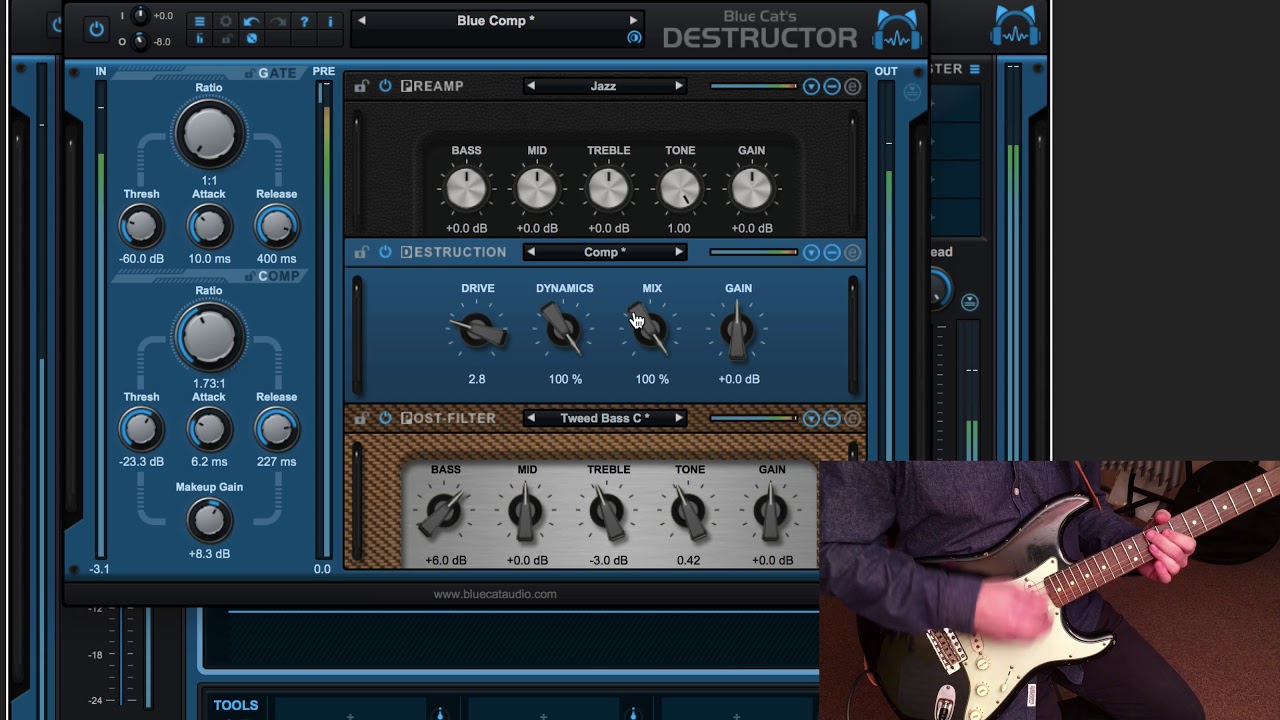Viewport: 1280px width, 720px height.
Task: Choose next DESTRUCTION preset after Comp
Action: click(679, 252)
